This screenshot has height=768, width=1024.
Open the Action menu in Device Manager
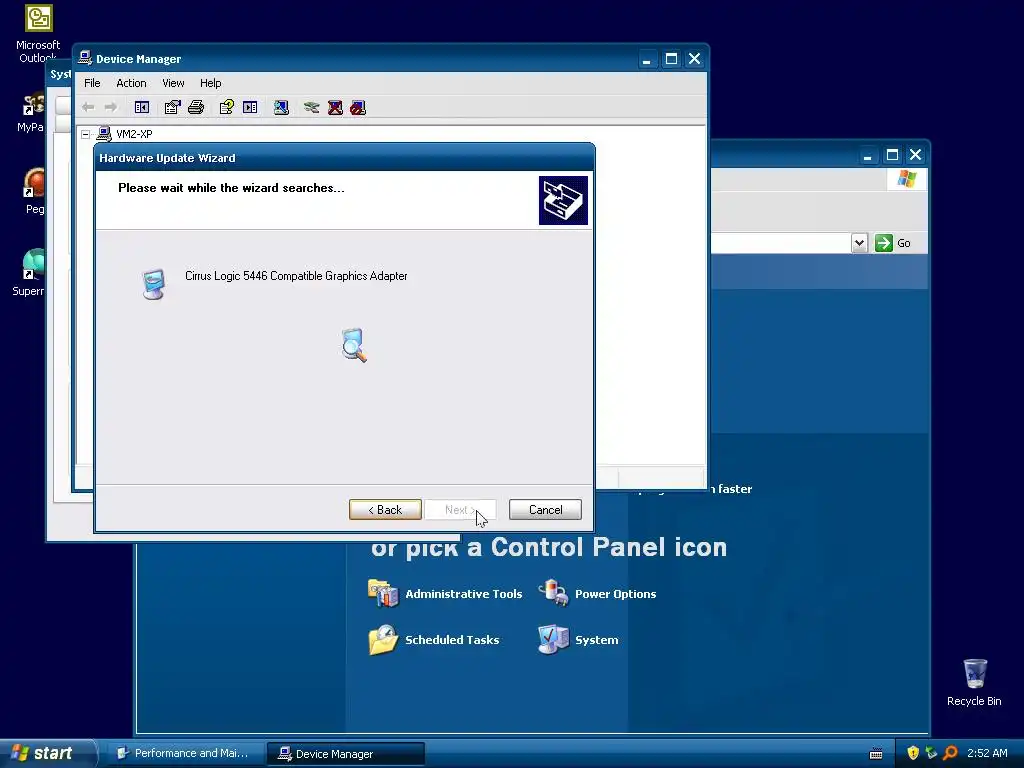[131, 83]
